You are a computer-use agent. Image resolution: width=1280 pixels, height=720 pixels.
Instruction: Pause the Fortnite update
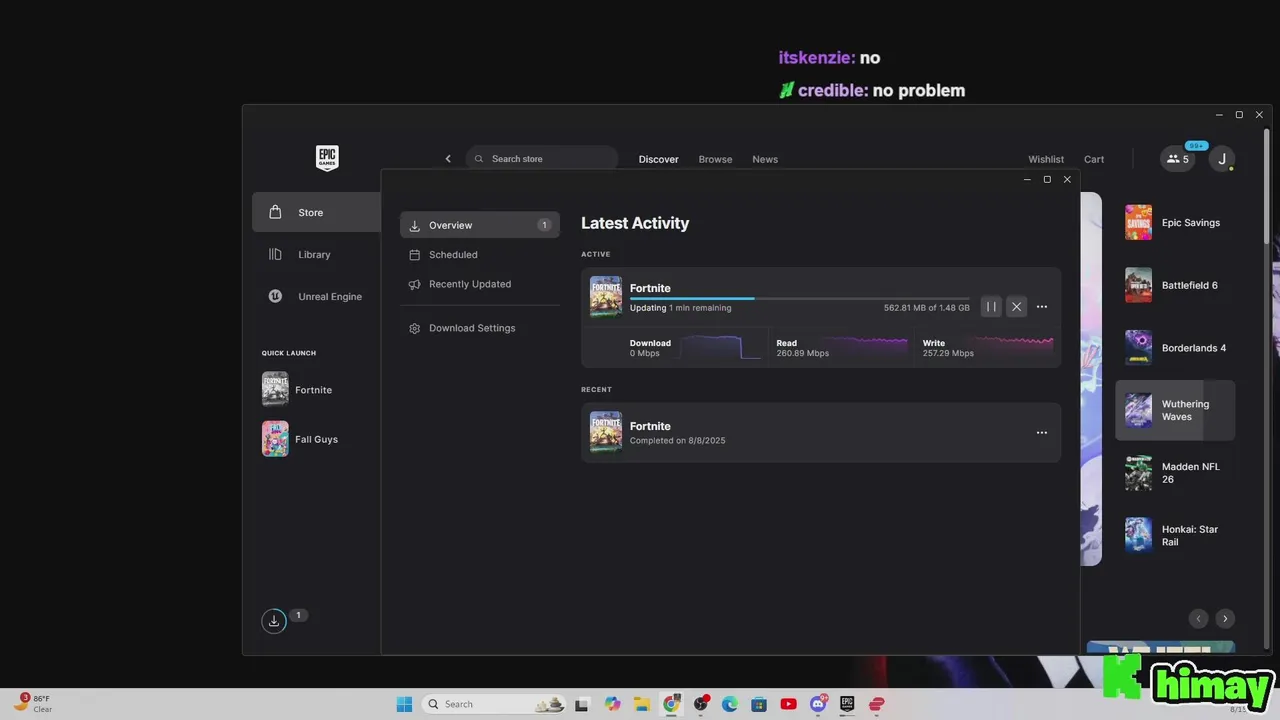point(991,307)
